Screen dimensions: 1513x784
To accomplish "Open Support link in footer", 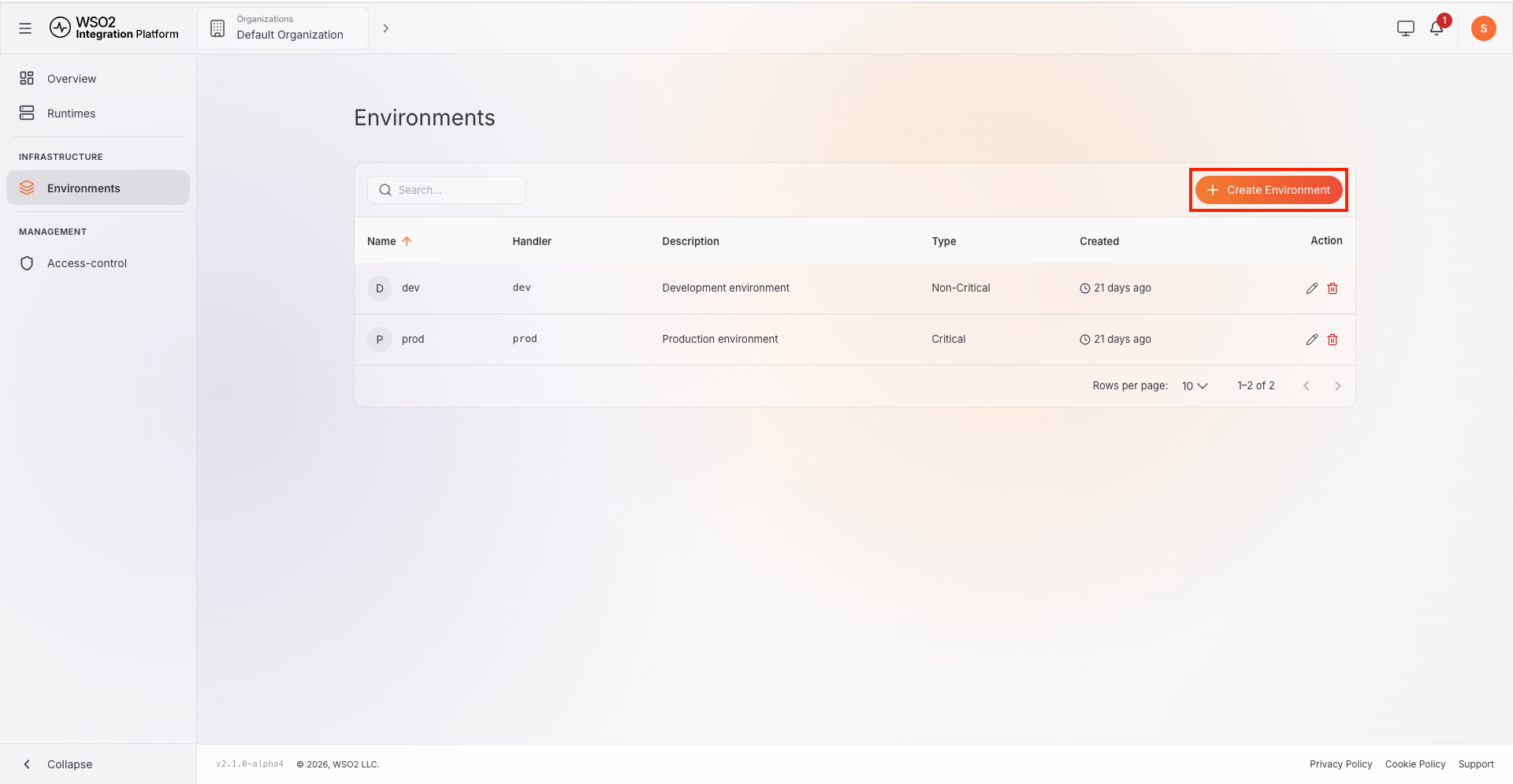I will 1476,764.
